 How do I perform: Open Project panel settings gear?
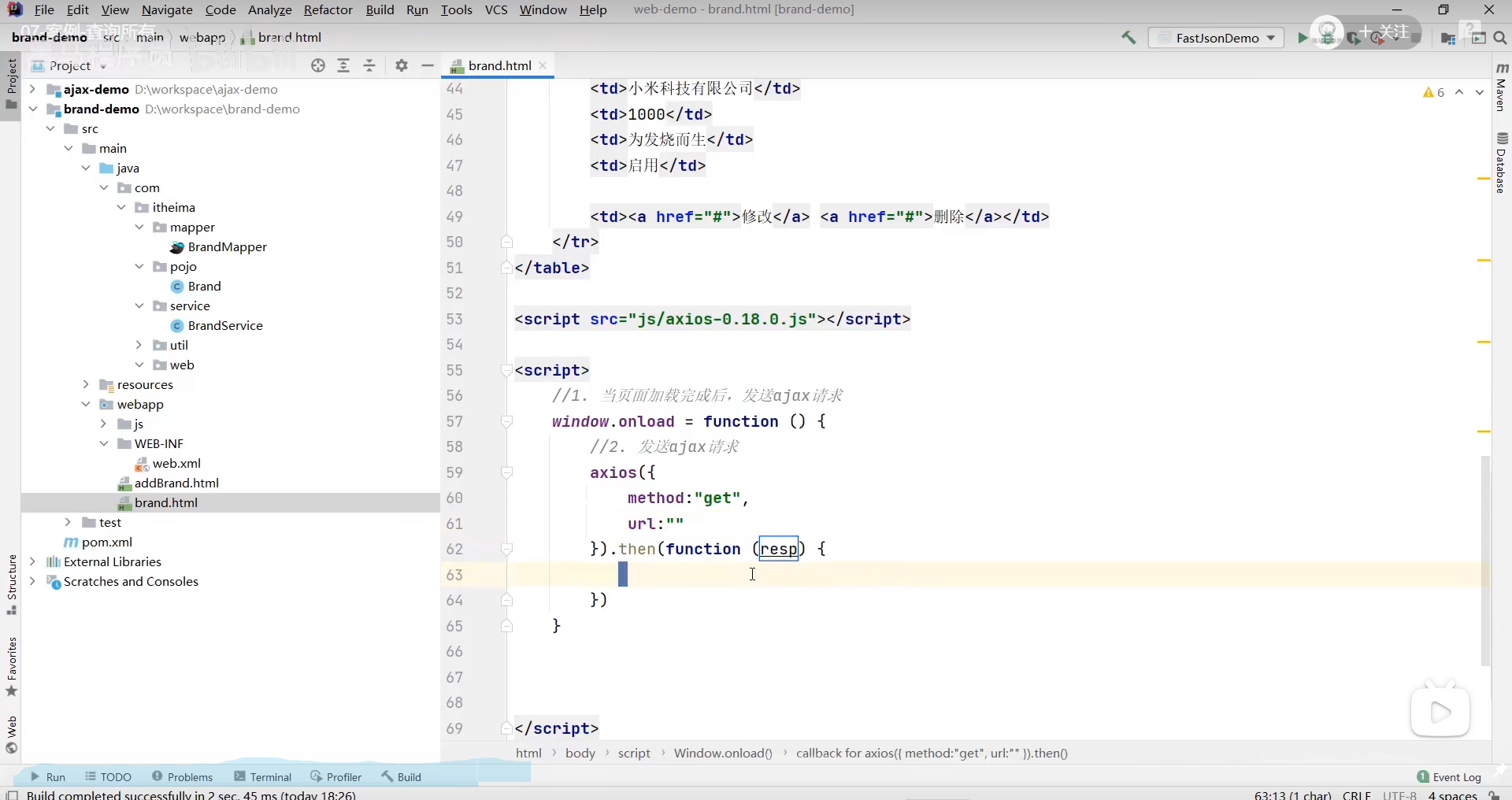[x=402, y=66]
